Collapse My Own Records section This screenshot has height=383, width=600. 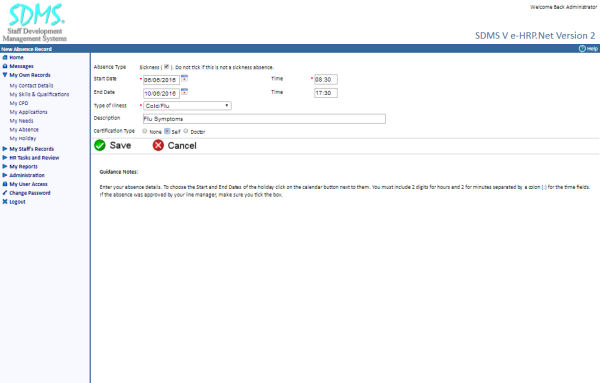click(5, 75)
